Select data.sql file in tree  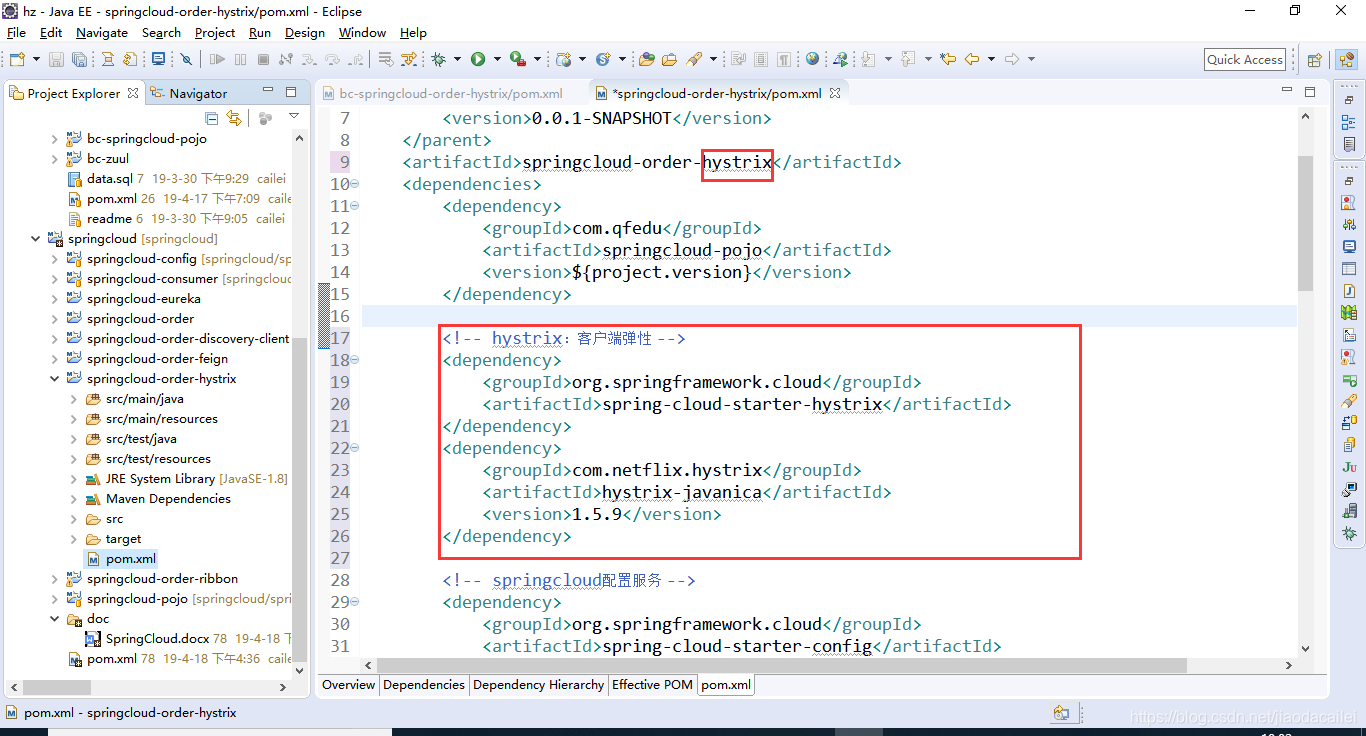coord(109,179)
